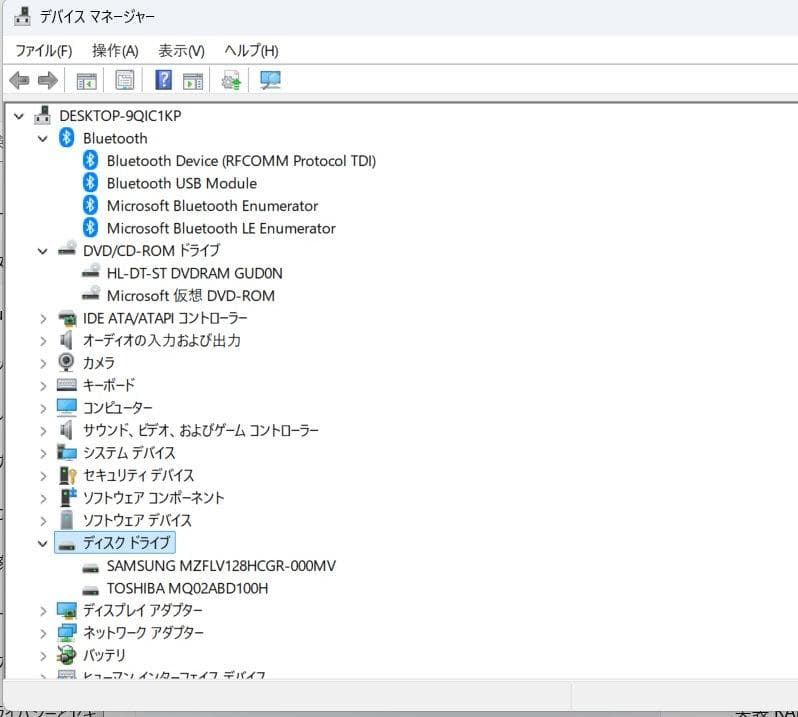Select Microsoft Bluetooth Enumerator device
The width and height of the screenshot is (798, 717).
click(212, 206)
